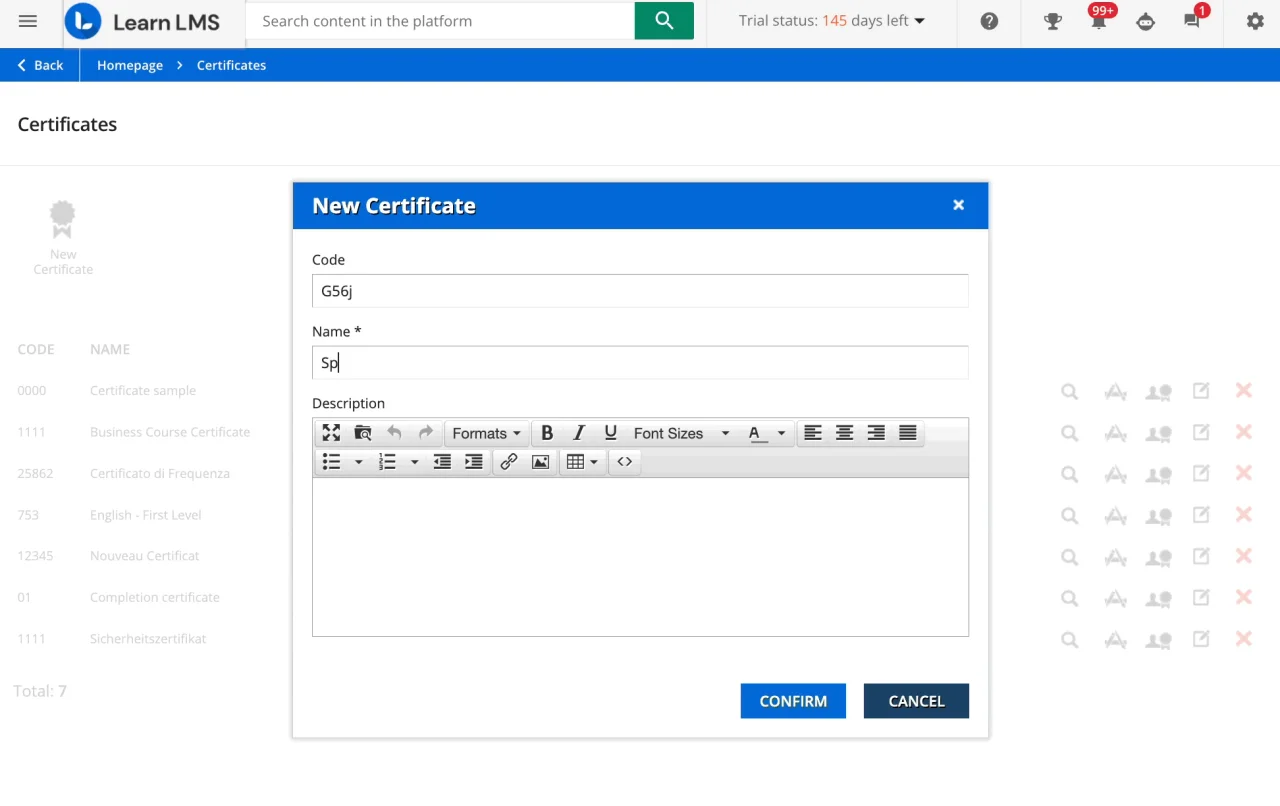The image size is (1280, 806).
Task: View notifications via the bell icon
Action: click(1098, 21)
